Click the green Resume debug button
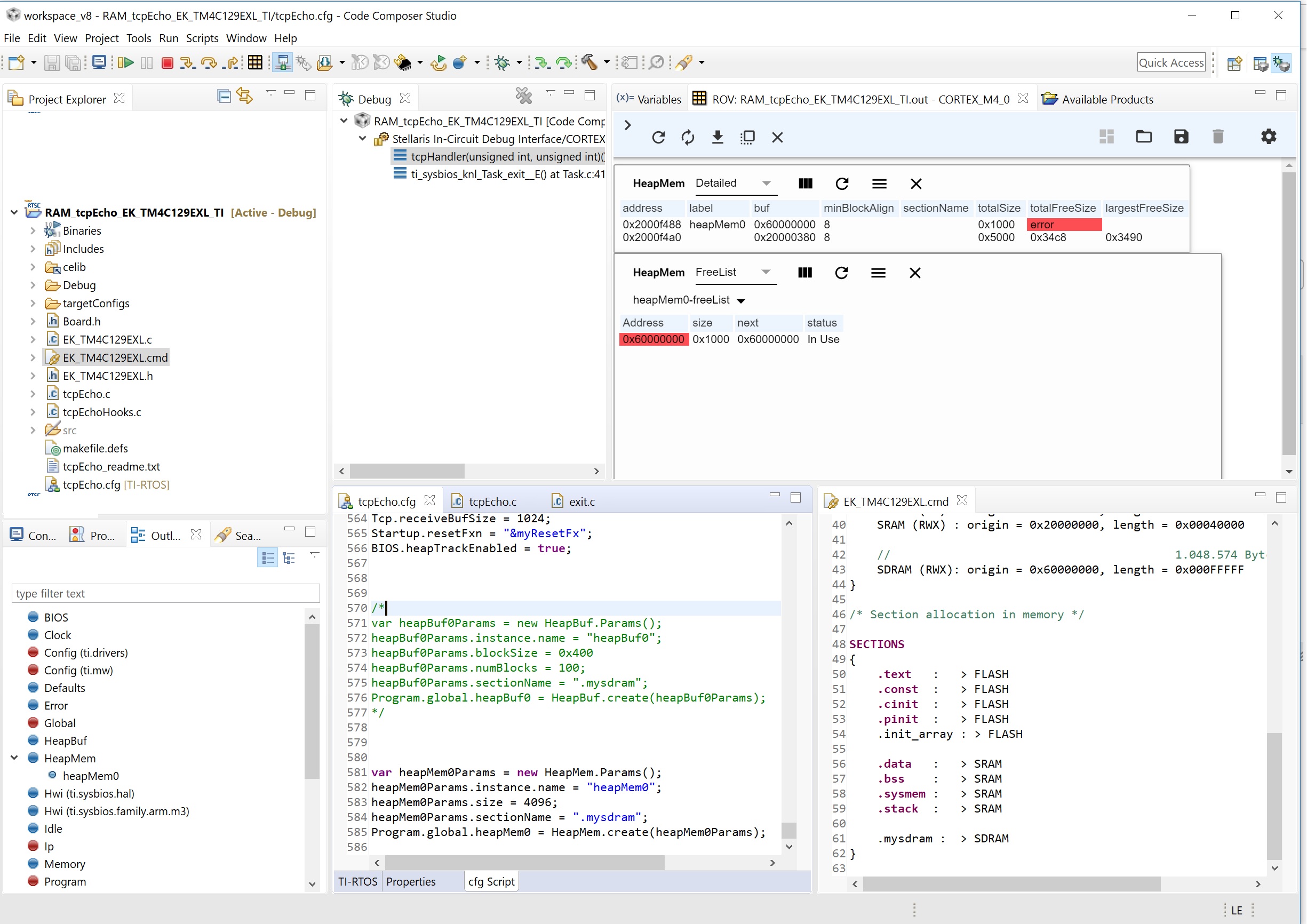This screenshot has height=924, width=1307. tap(126, 62)
